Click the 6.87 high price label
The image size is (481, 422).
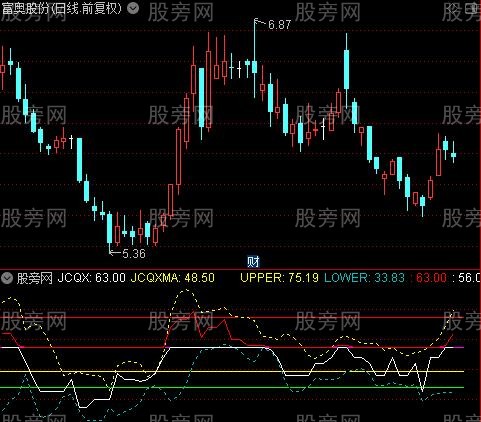(279, 25)
